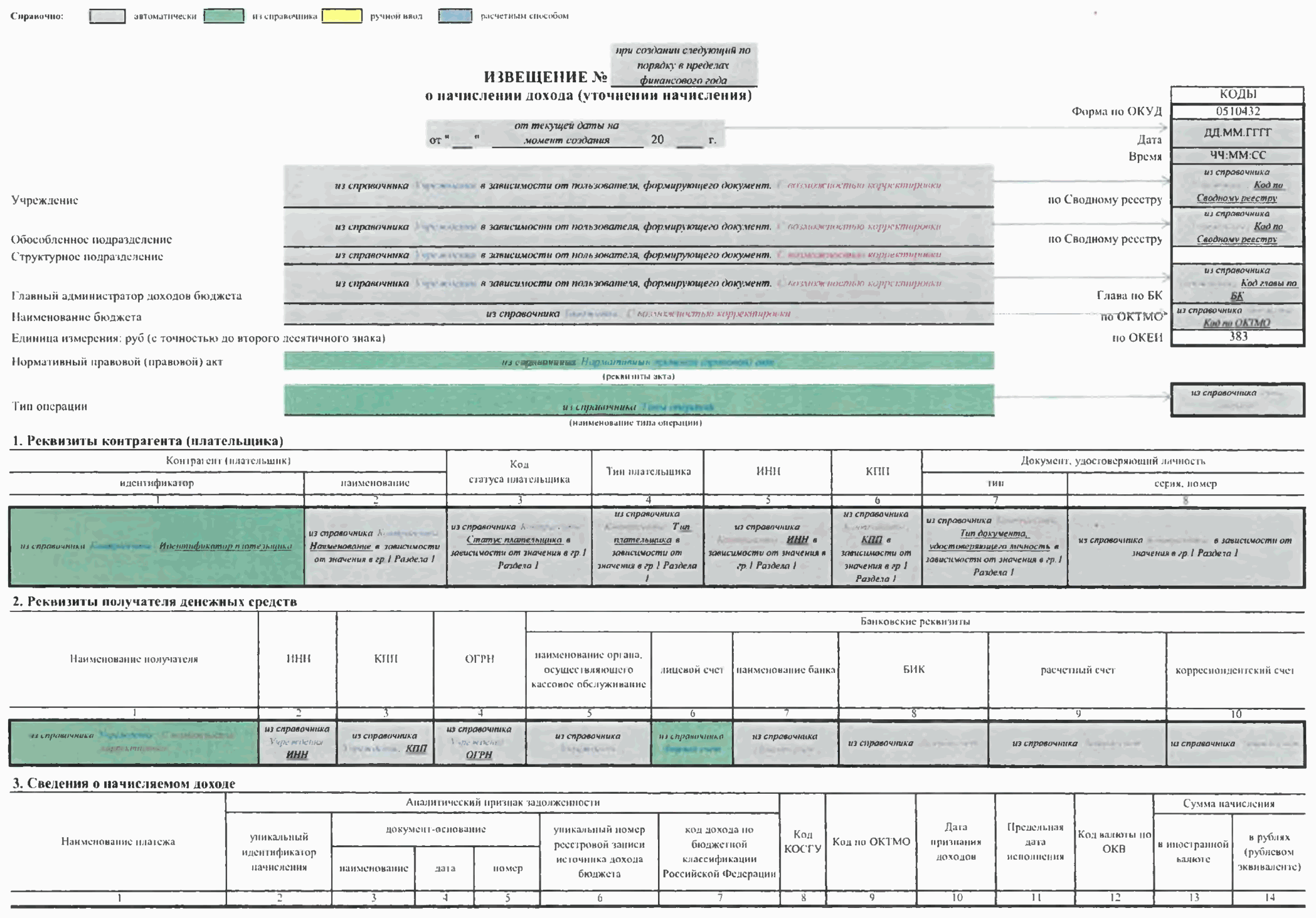Click the recipient КПП data cell in section 2

click(385, 743)
